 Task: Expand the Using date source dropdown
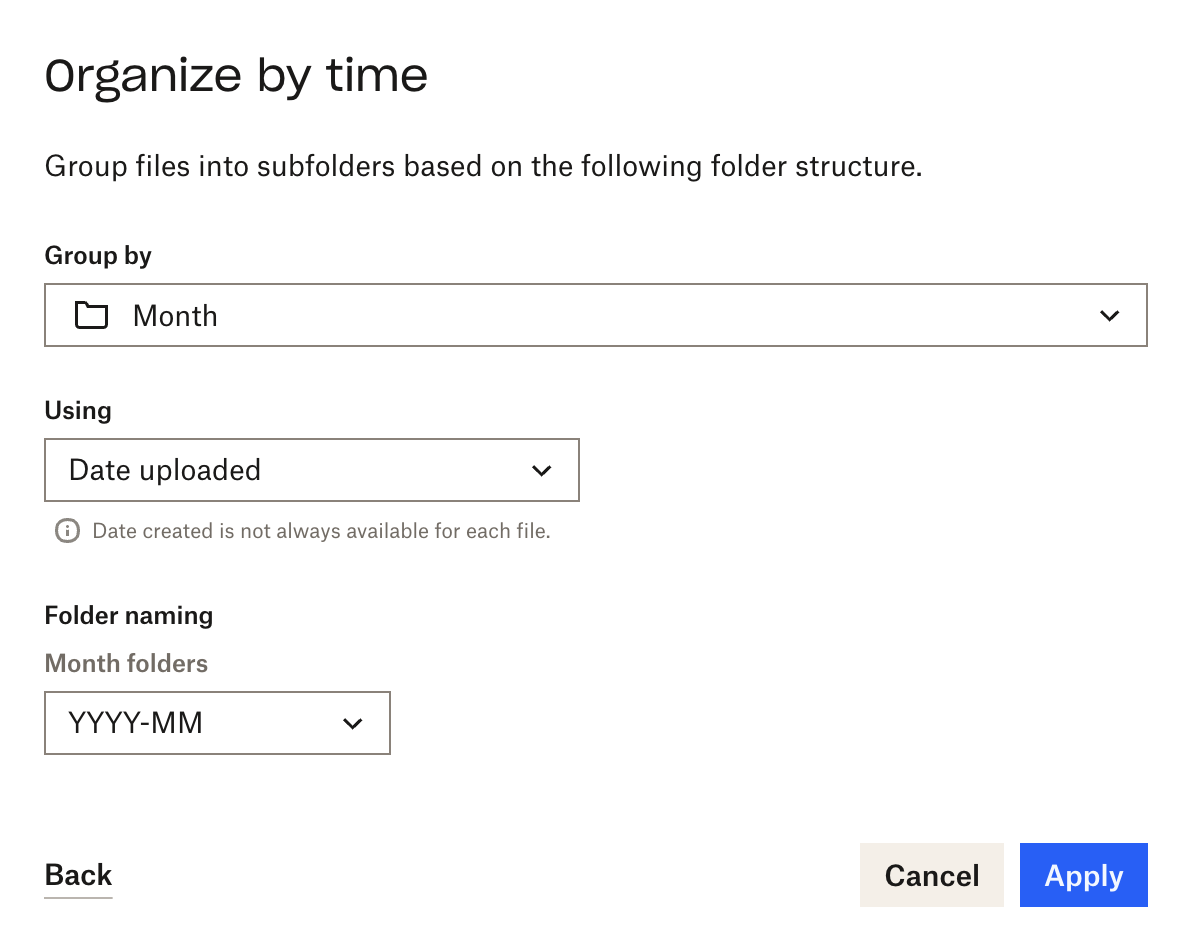point(311,470)
